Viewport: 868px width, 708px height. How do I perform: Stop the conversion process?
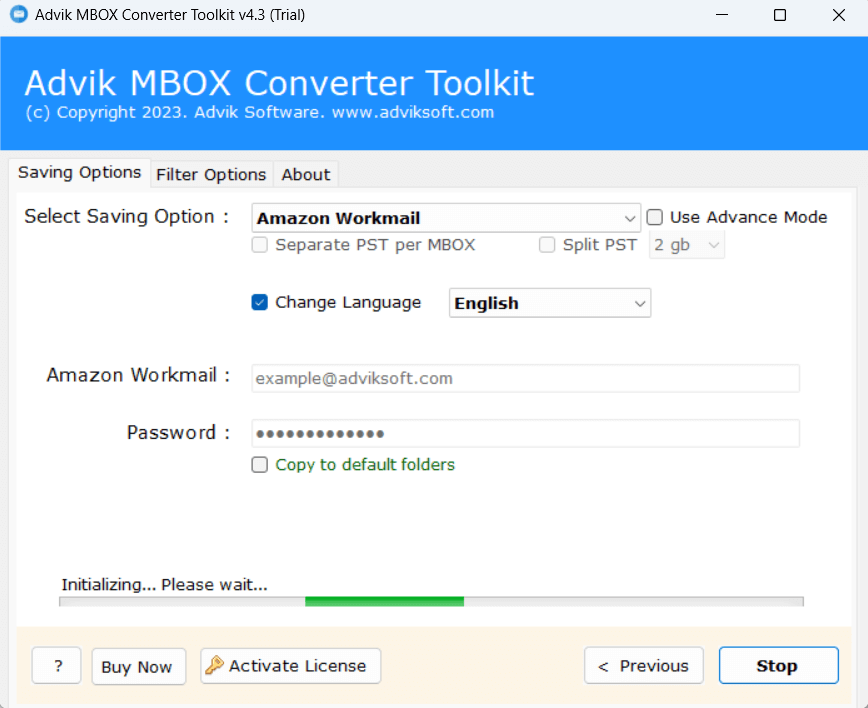tap(778, 665)
